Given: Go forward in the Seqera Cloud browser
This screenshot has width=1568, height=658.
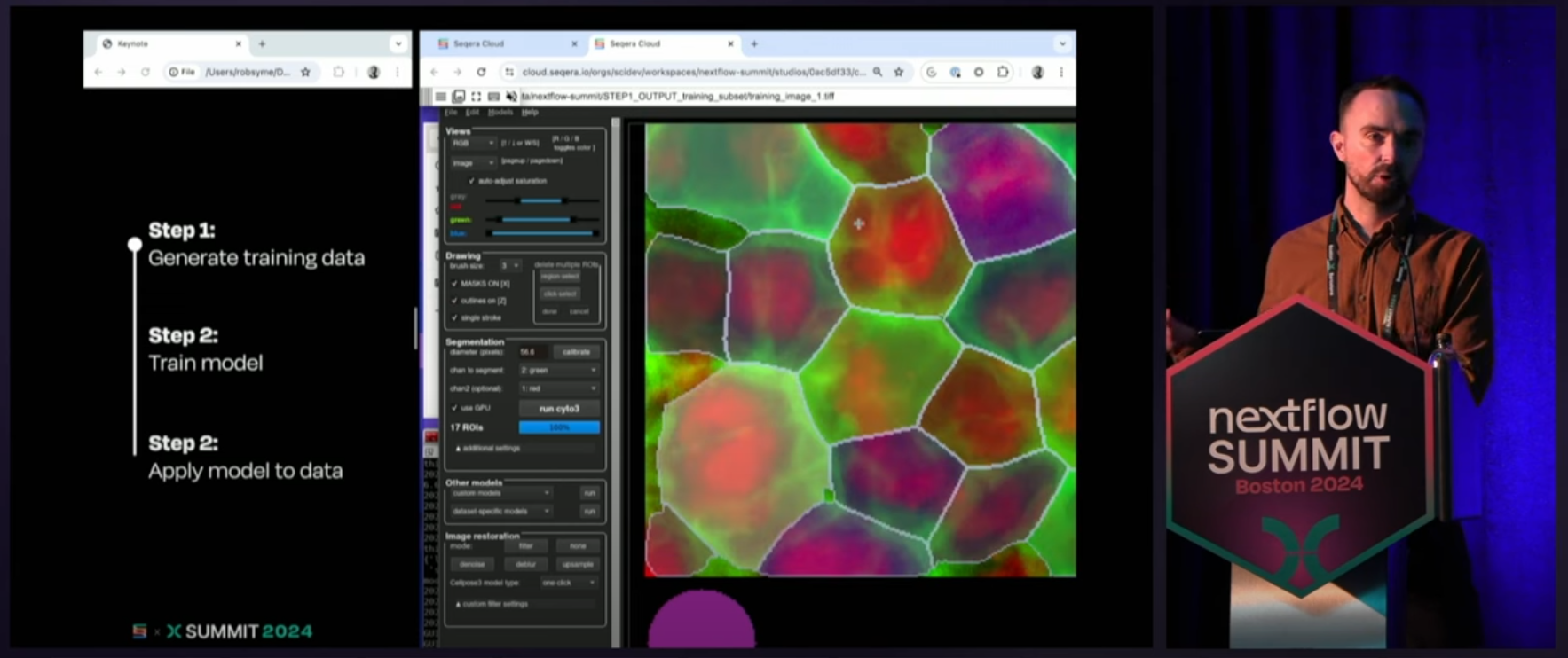Looking at the screenshot, I should pyautogui.click(x=457, y=72).
